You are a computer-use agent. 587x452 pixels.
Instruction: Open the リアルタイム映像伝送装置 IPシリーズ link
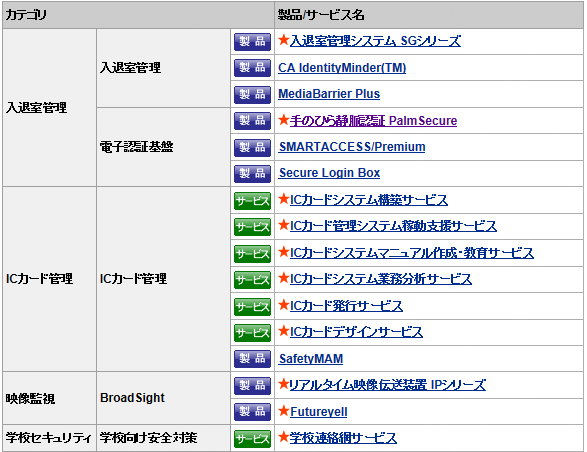point(388,385)
